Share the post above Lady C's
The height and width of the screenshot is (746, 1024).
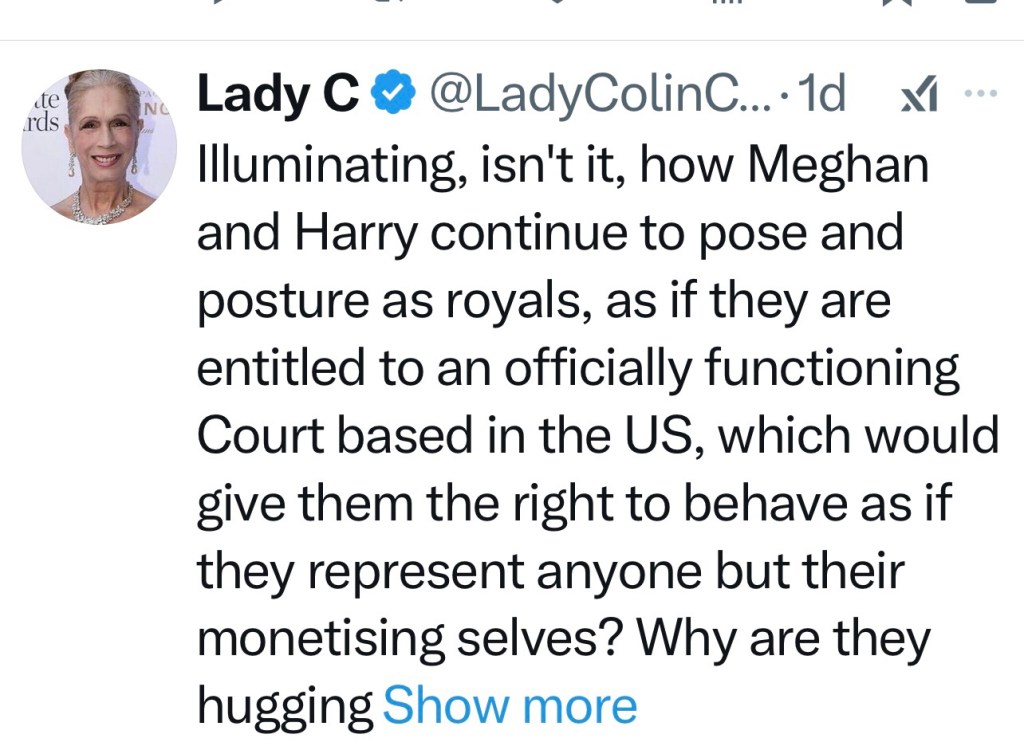click(978, 3)
